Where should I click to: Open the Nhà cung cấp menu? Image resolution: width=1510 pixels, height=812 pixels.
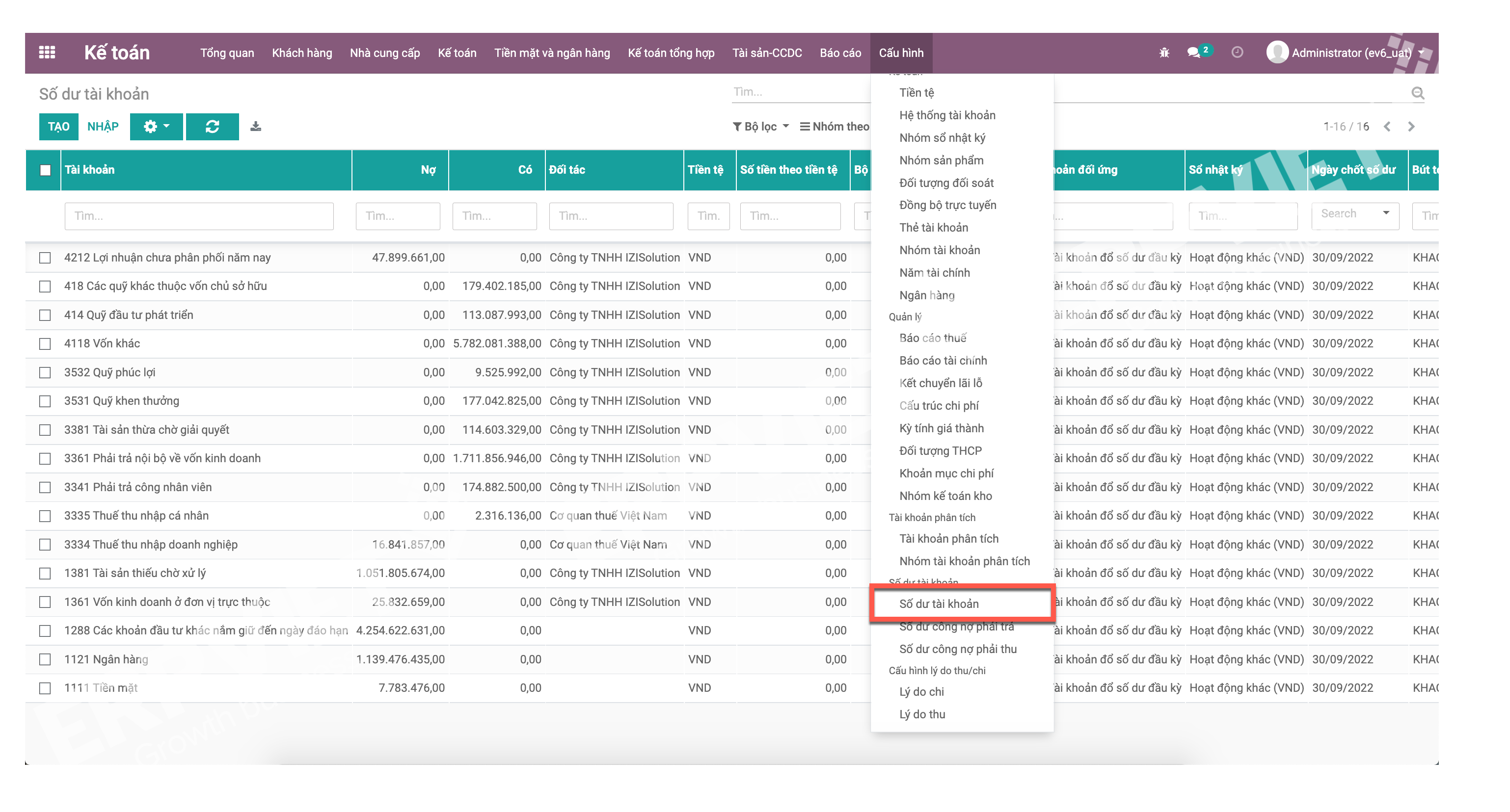pos(384,52)
